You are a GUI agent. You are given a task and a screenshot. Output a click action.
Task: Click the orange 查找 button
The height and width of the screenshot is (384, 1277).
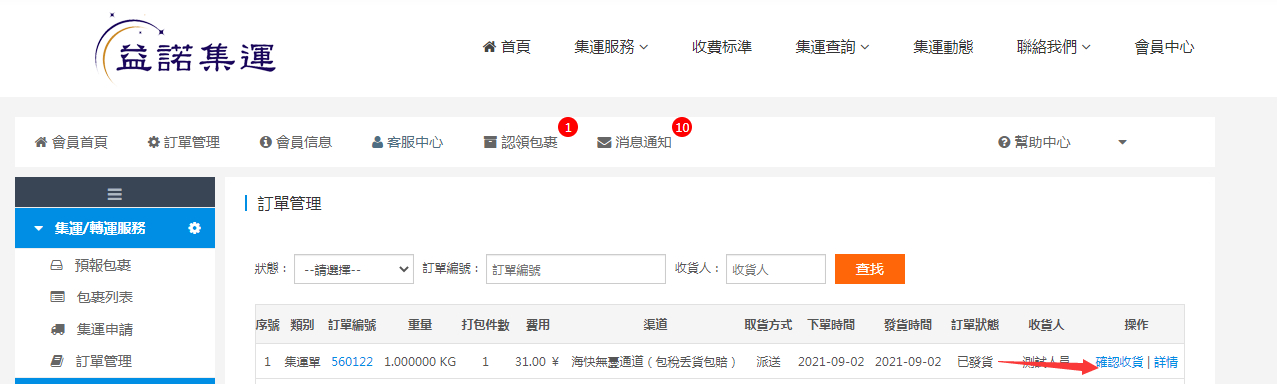click(x=870, y=269)
